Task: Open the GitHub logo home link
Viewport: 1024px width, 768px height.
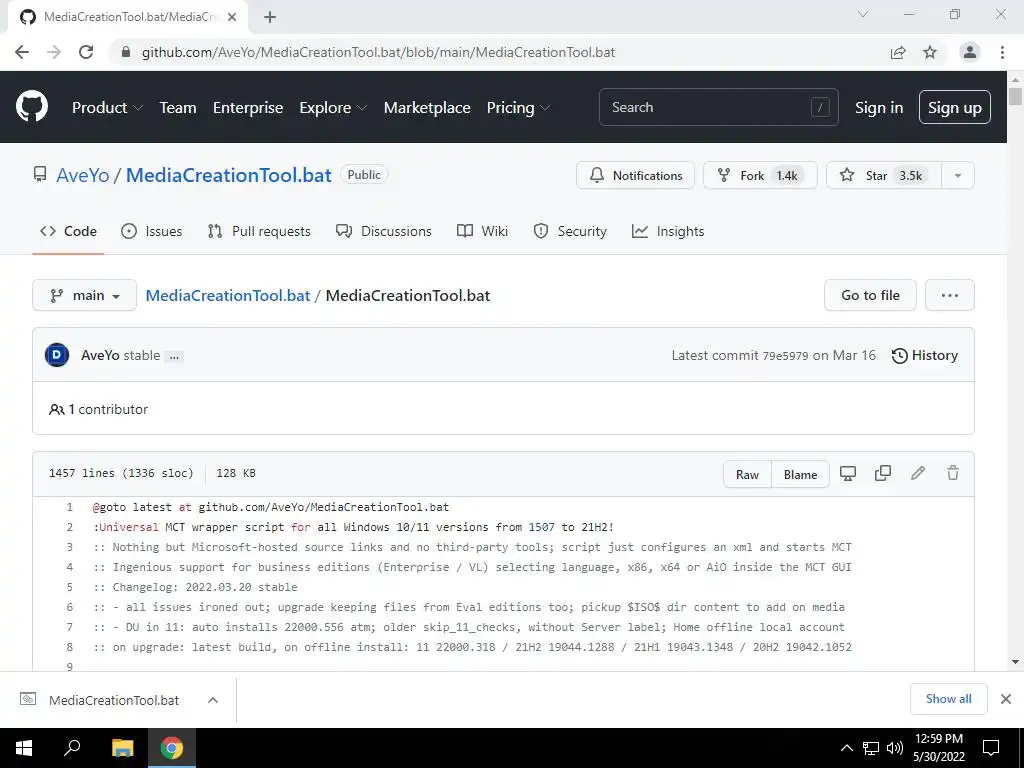Action: tap(32, 107)
